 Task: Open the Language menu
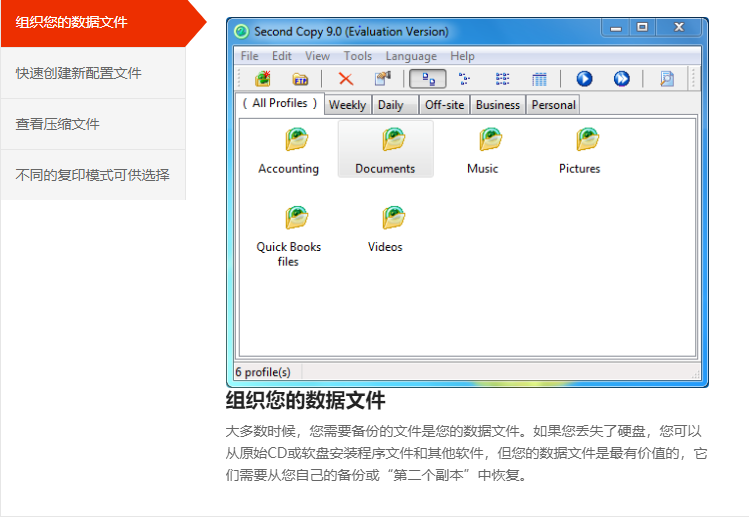tap(411, 56)
